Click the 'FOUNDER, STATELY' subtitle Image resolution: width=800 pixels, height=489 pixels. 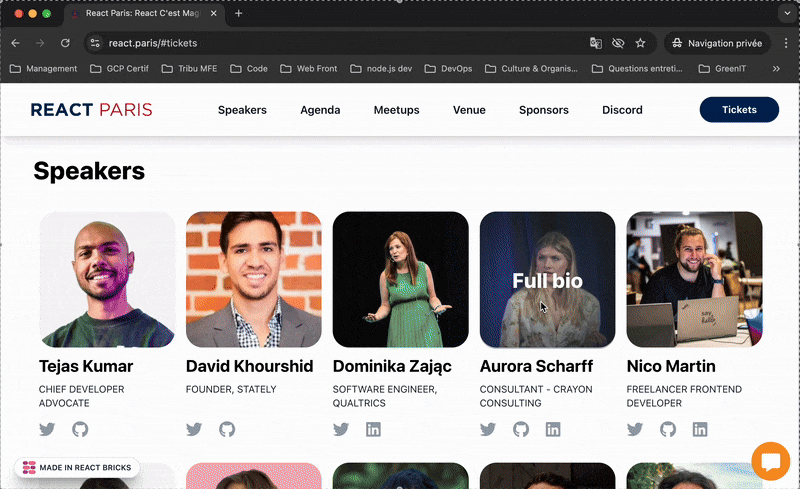pyautogui.click(x=231, y=389)
